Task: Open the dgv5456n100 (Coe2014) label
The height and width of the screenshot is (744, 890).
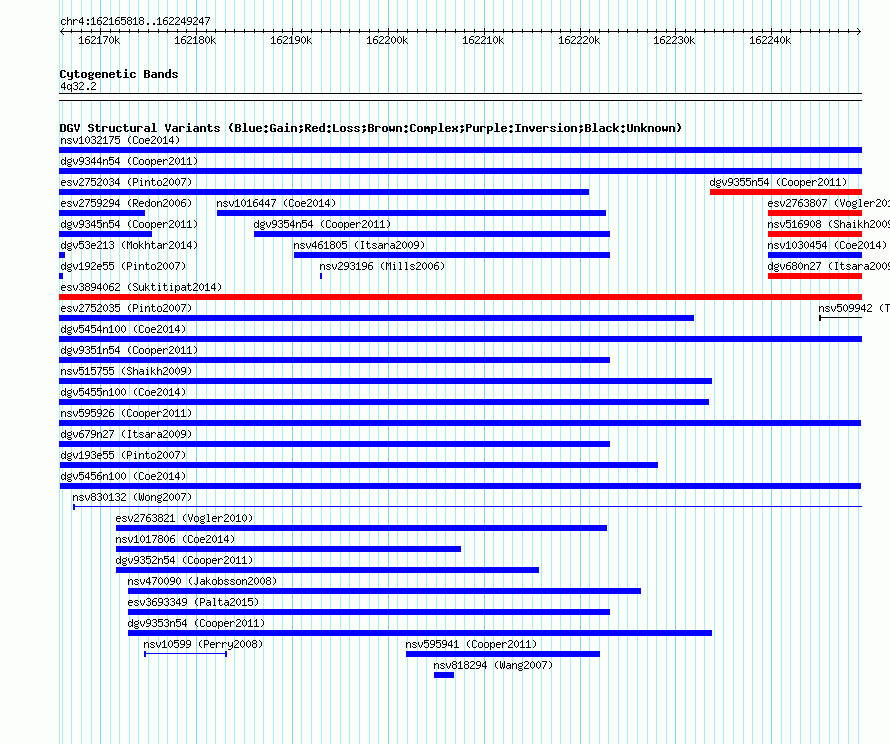Action: [123, 476]
